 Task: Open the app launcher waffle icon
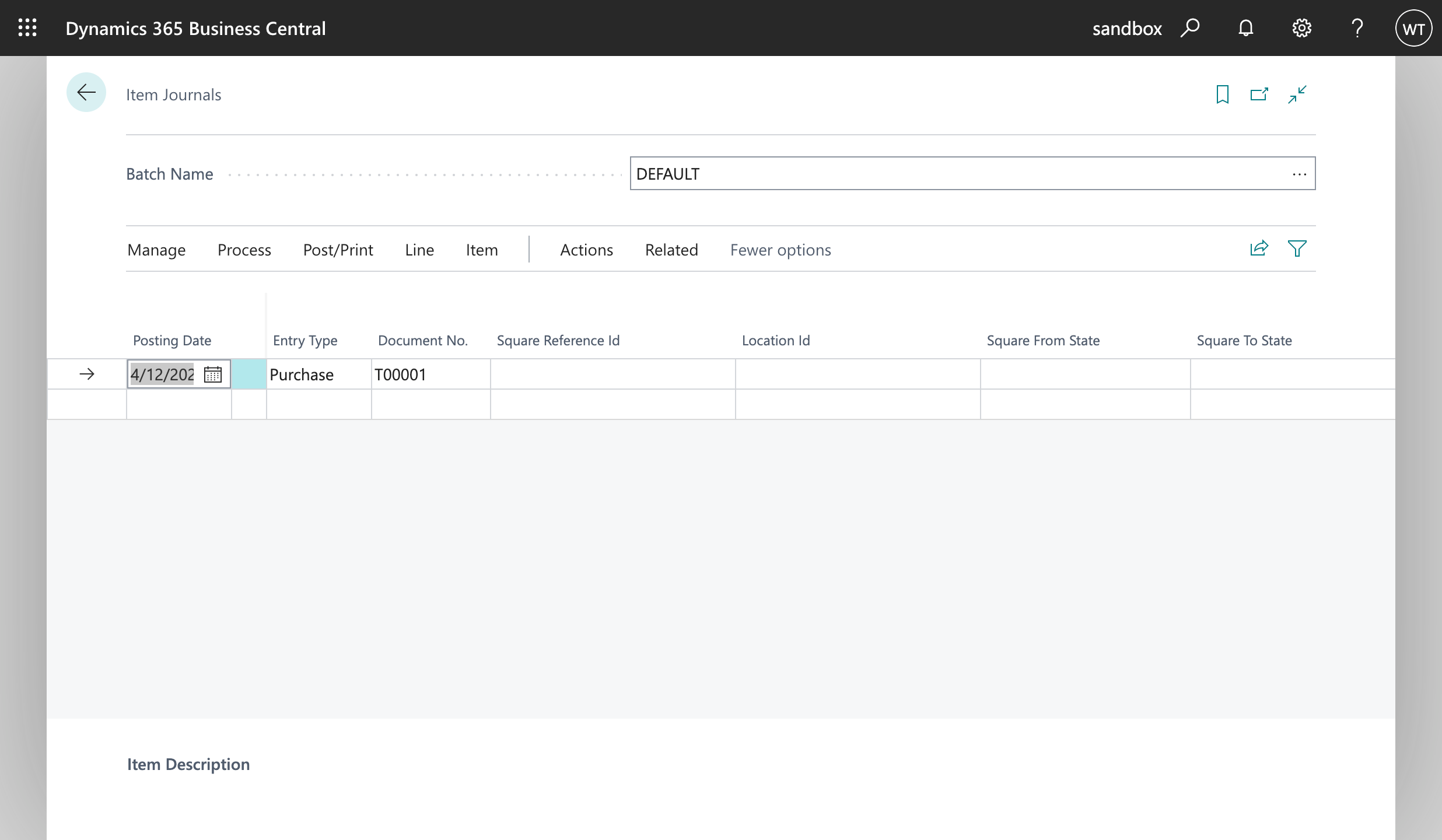coord(27,28)
